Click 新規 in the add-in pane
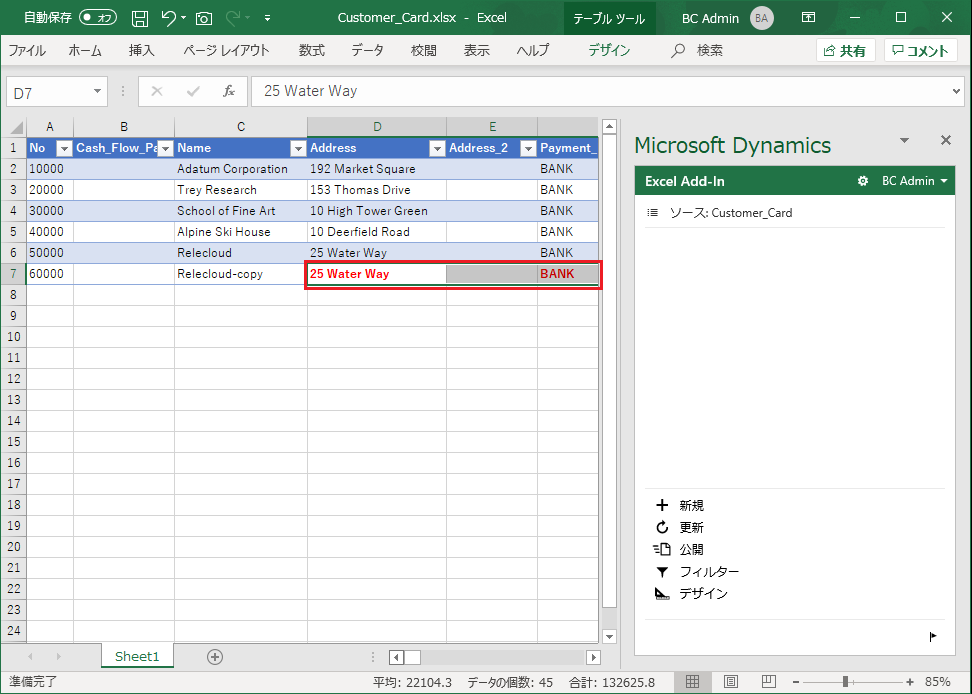The image size is (972, 694). [679, 506]
